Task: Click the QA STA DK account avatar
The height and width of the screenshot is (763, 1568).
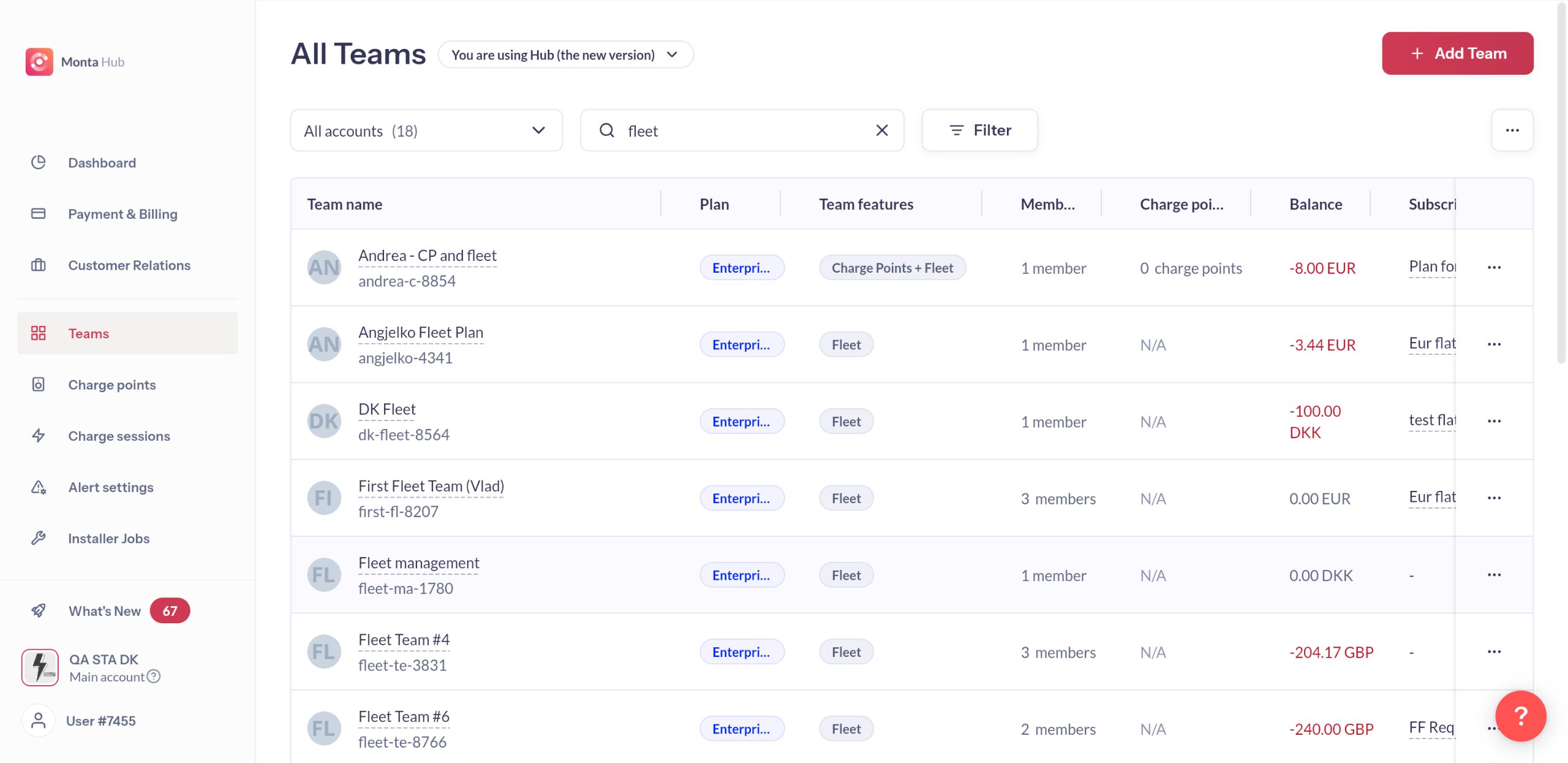Action: click(40, 667)
